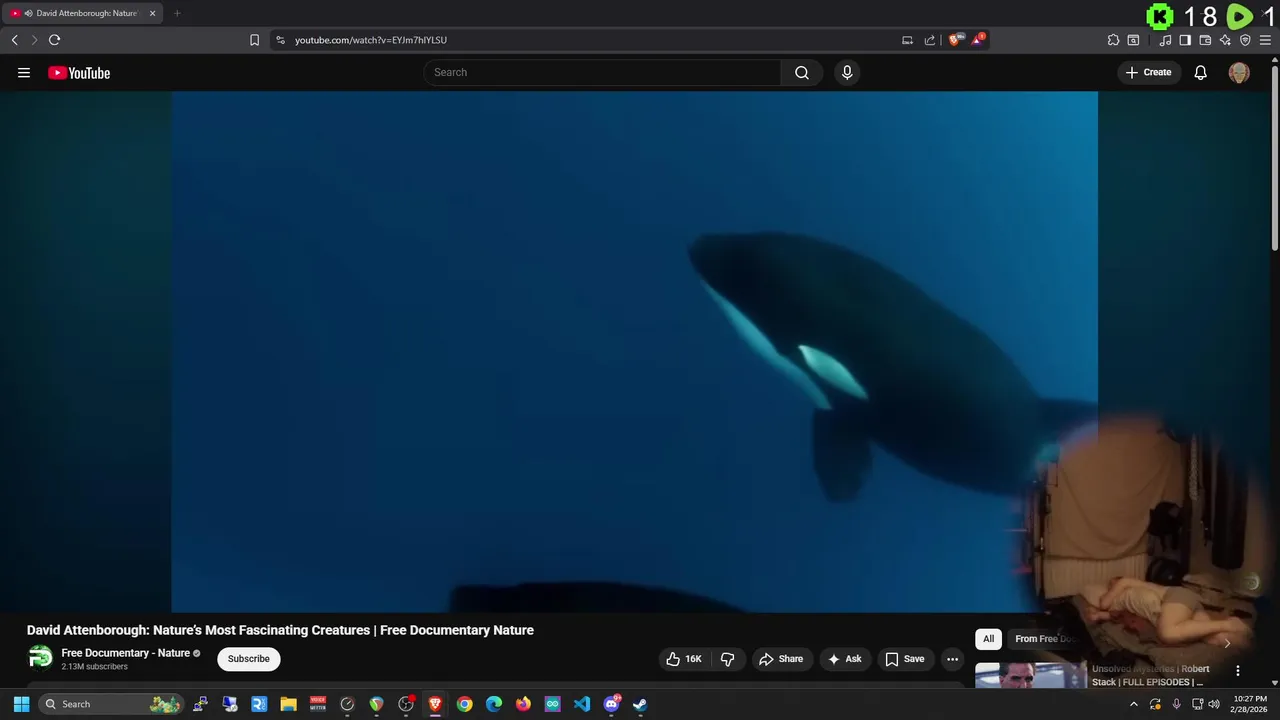Open the Unsolved Mysteries recommended video thumbnail
The height and width of the screenshot is (720, 1280).
pos(1031,676)
